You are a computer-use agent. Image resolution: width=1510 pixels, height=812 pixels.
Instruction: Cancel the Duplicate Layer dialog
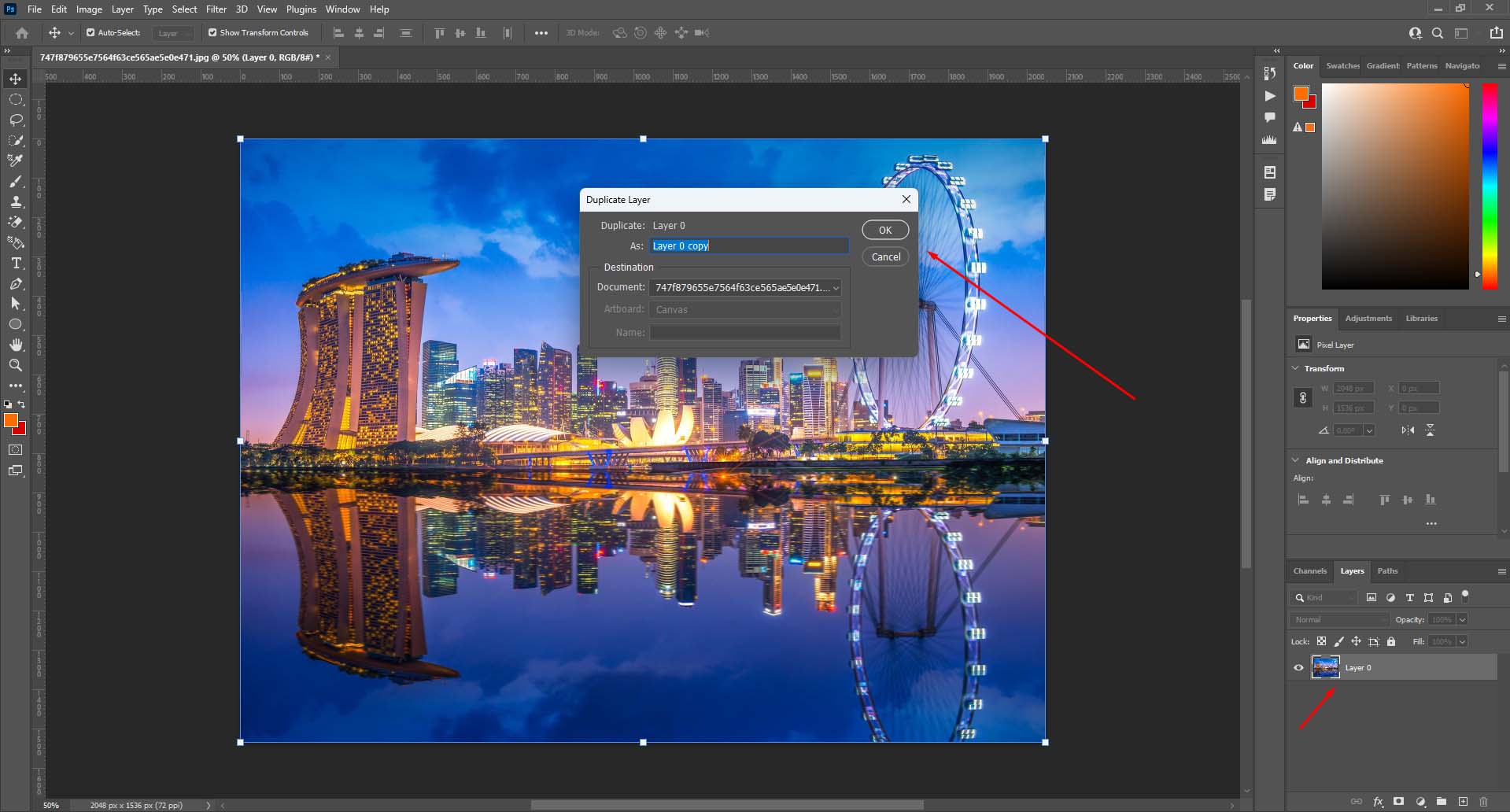pos(884,257)
